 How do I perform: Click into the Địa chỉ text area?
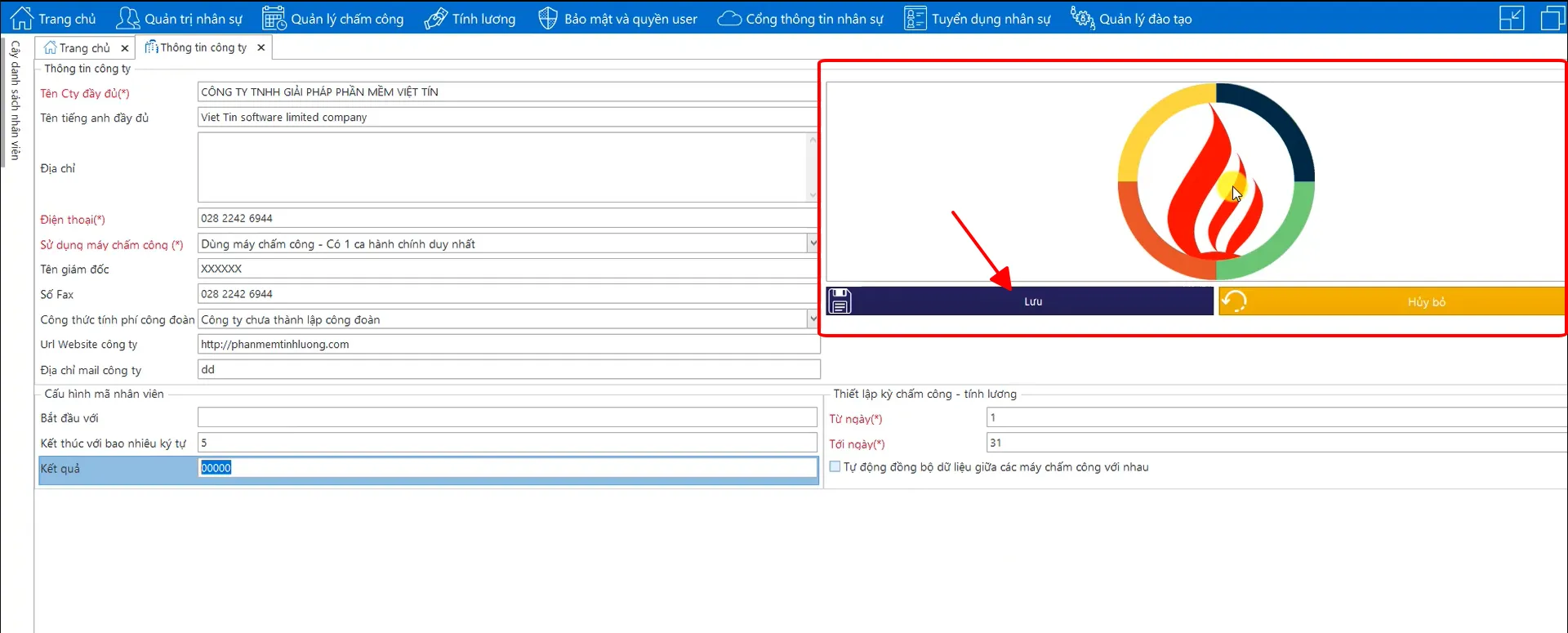501,167
